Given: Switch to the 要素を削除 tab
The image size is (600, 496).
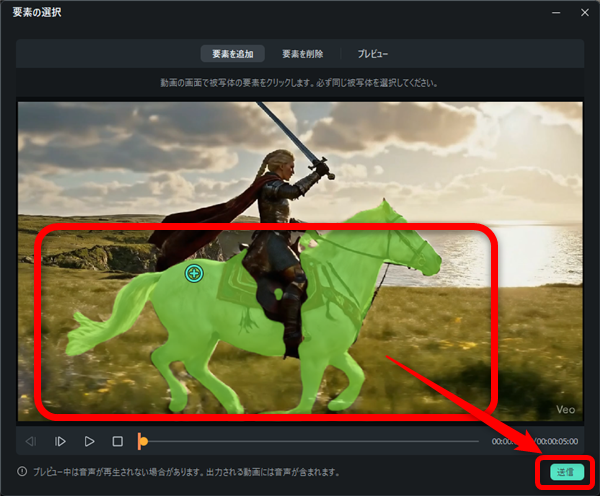Looking at the screenshot, I should point(301,53).
